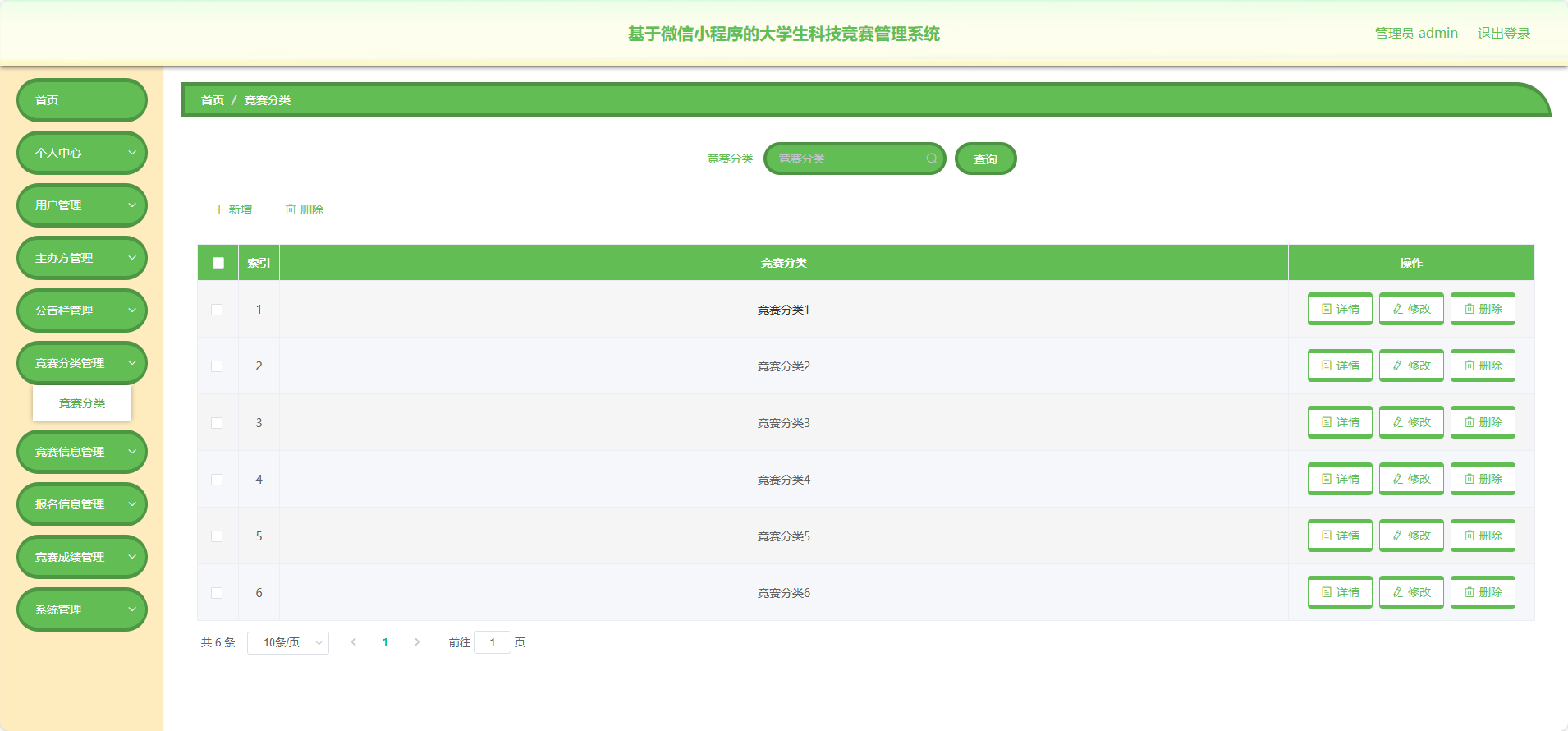Modify the 竞赛分类3 entry
Viewport: 1568px width, 731px height.
pyautogui.click(x=1411, y=422)
